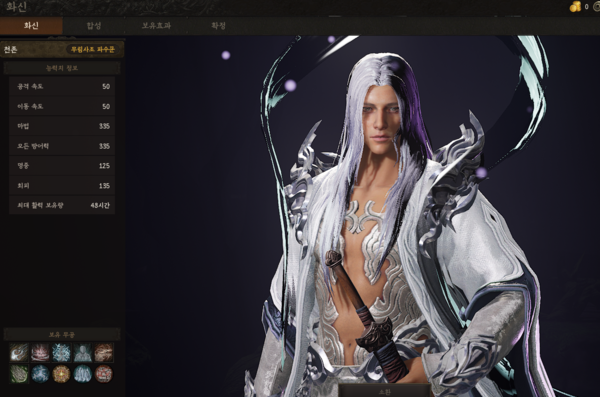Screen dimensions: 600x397
Task: Choose the gray human silhouette skill icon
Action: [83, 352]
